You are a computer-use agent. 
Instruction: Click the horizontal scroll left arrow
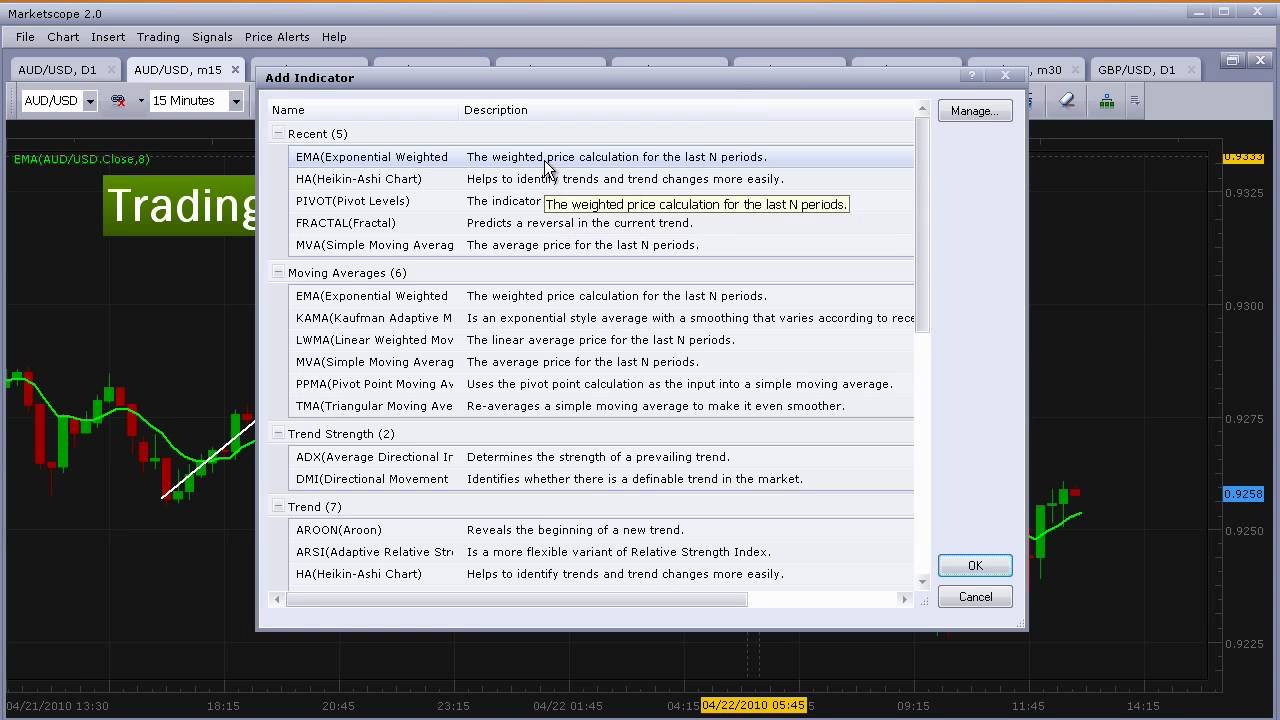277,599
